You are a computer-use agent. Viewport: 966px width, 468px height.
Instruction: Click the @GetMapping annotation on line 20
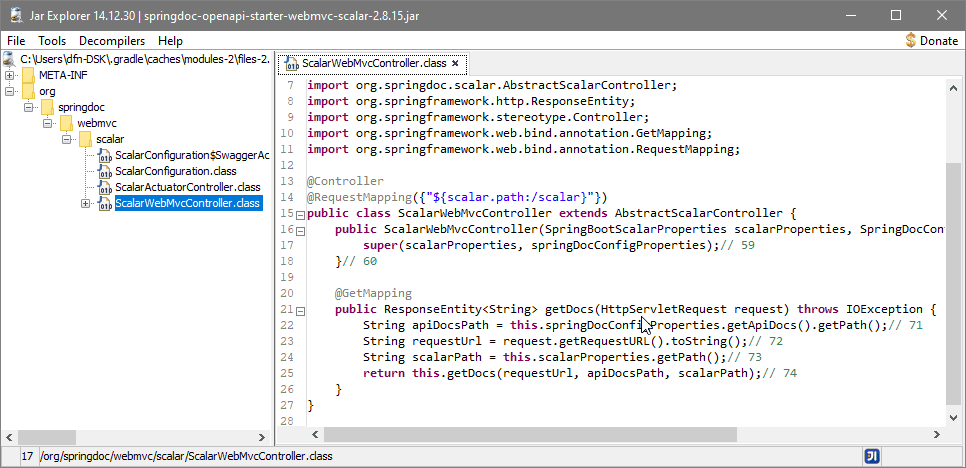point(373,293)
